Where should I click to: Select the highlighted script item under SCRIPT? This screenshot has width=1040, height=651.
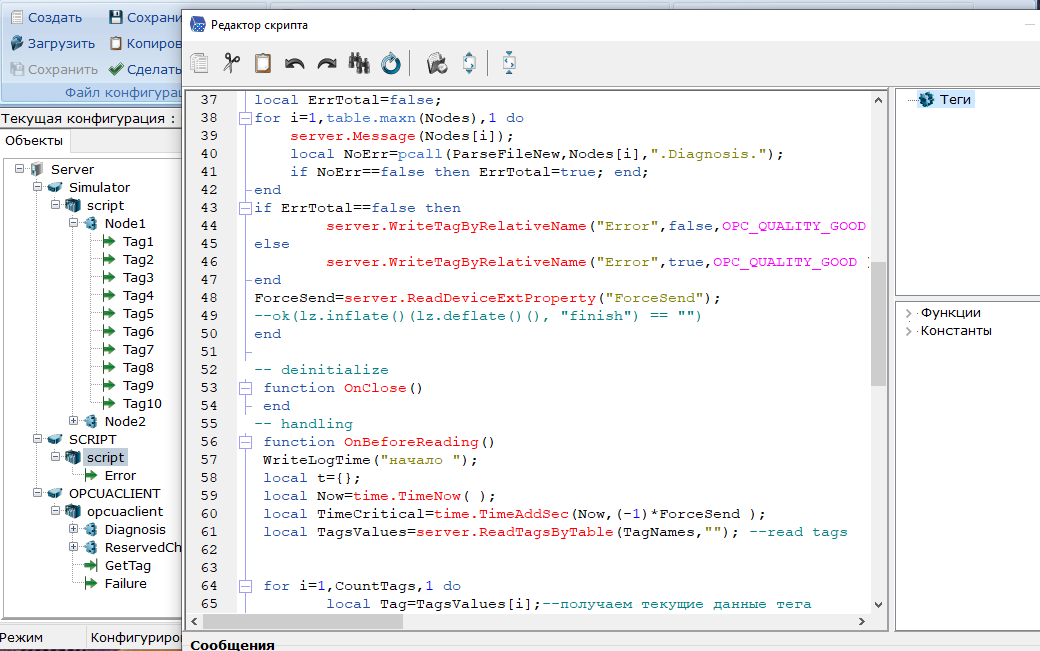[x=105, y=457]
